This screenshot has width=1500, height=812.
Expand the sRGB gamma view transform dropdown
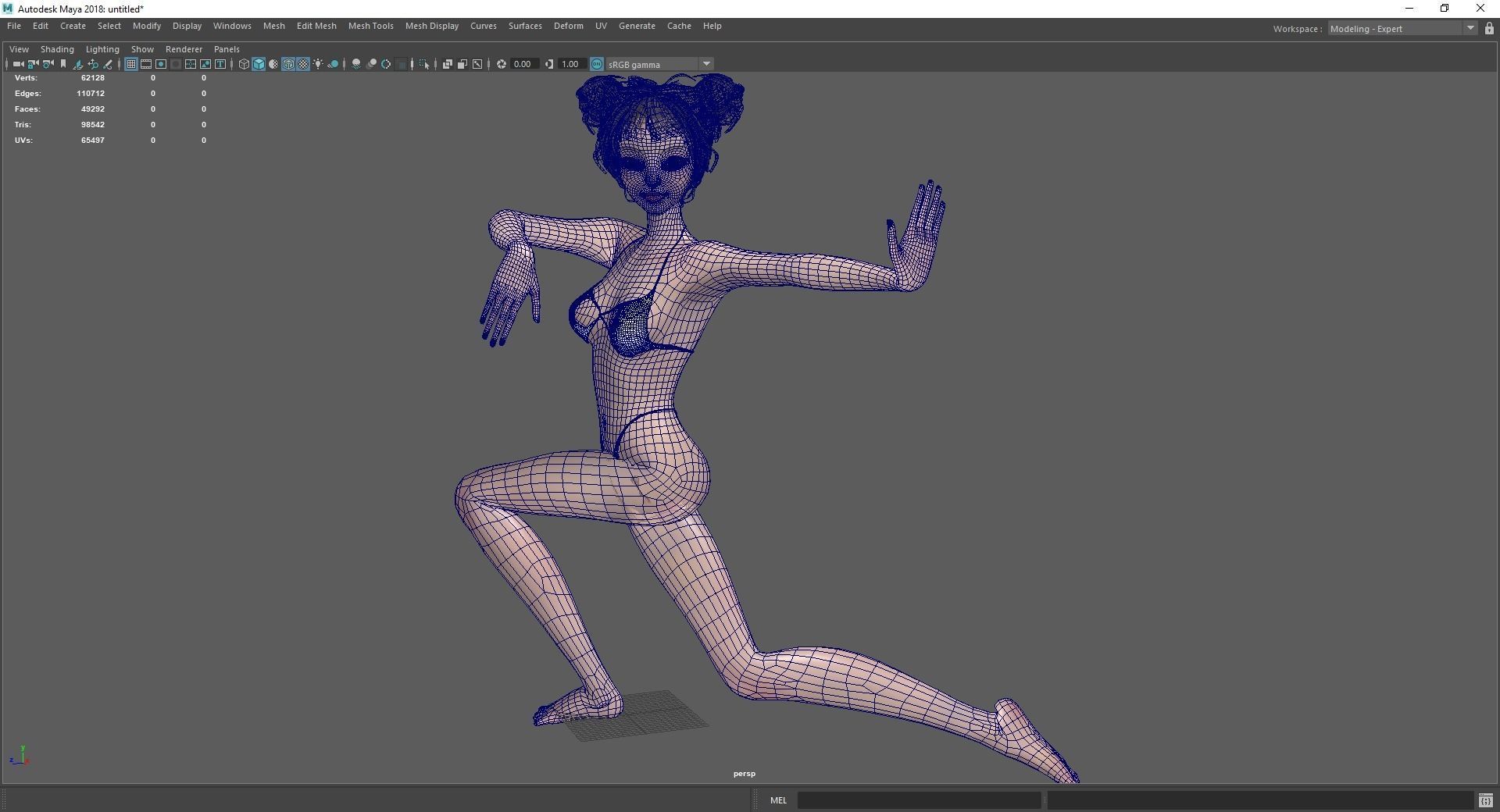click(x=706, y=64)
